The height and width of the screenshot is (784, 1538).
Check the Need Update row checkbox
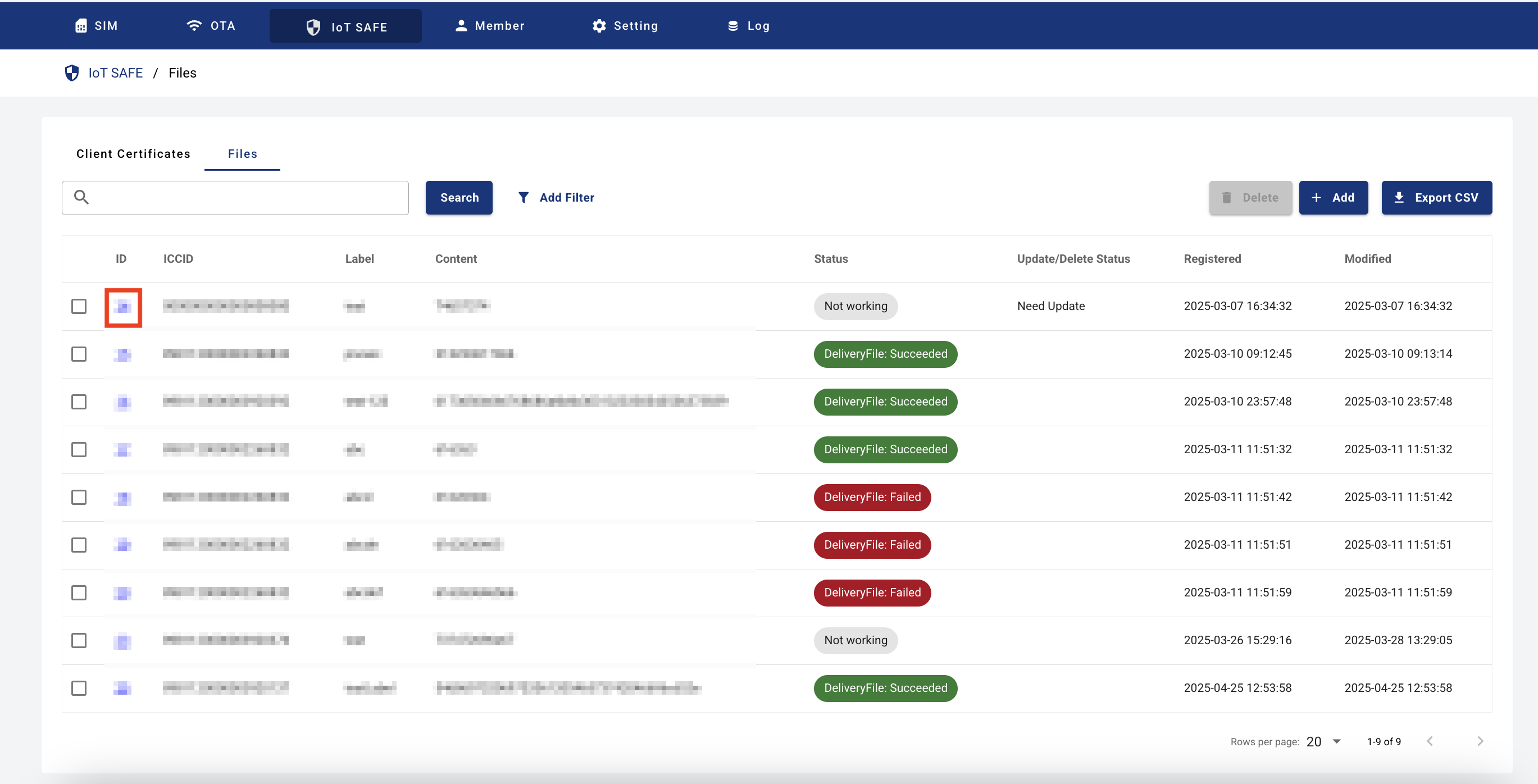pyautogui.click(x=79, y=306)
